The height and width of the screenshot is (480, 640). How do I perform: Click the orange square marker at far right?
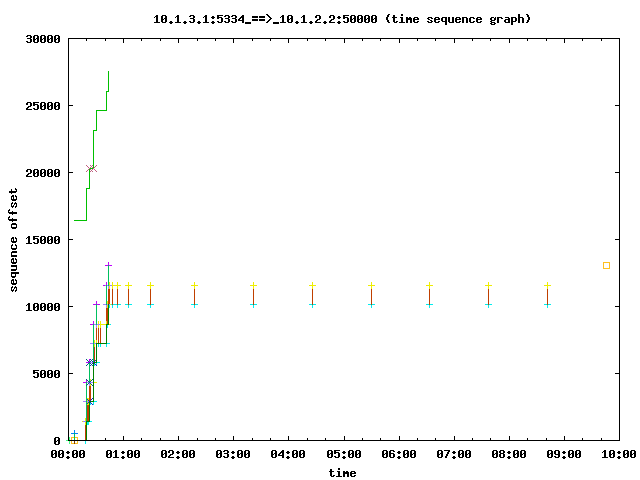[x=606, y=265]
